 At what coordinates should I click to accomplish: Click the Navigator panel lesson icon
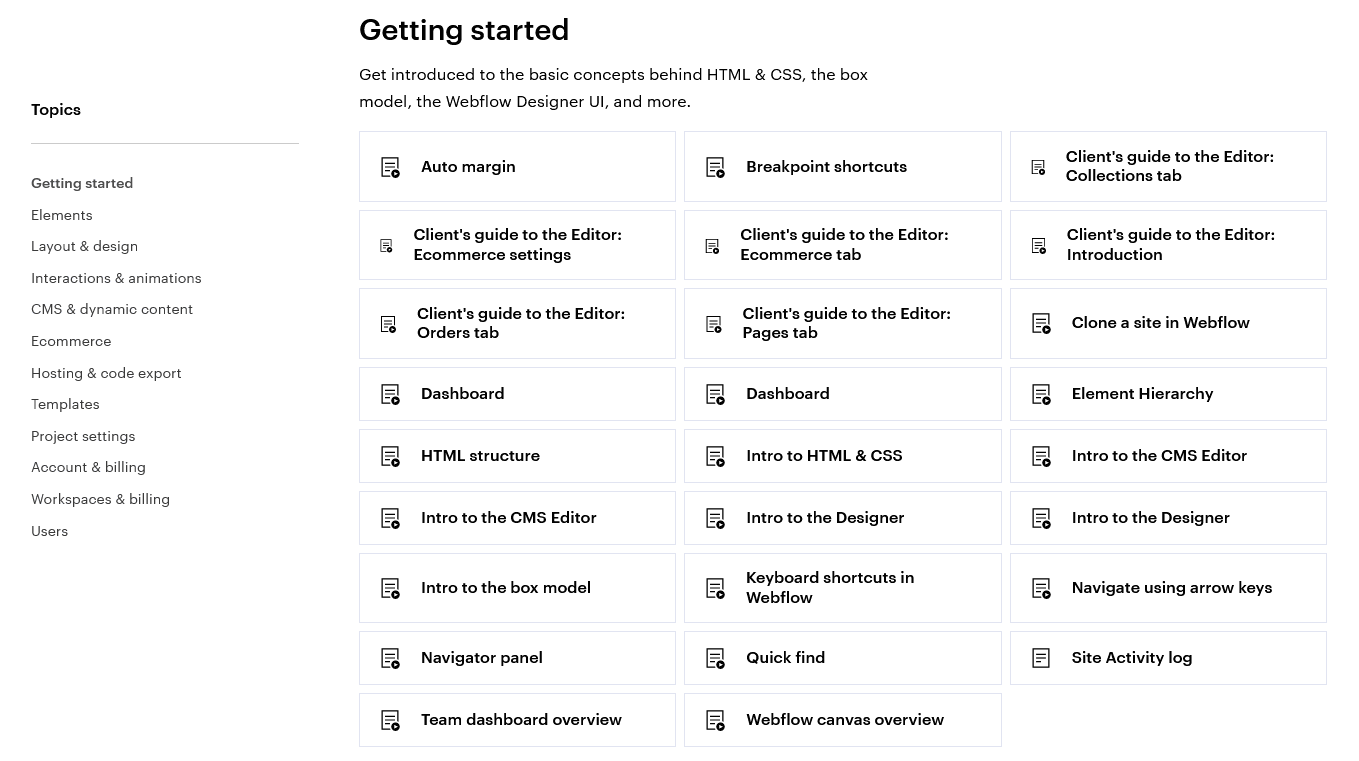click(390, 658)
